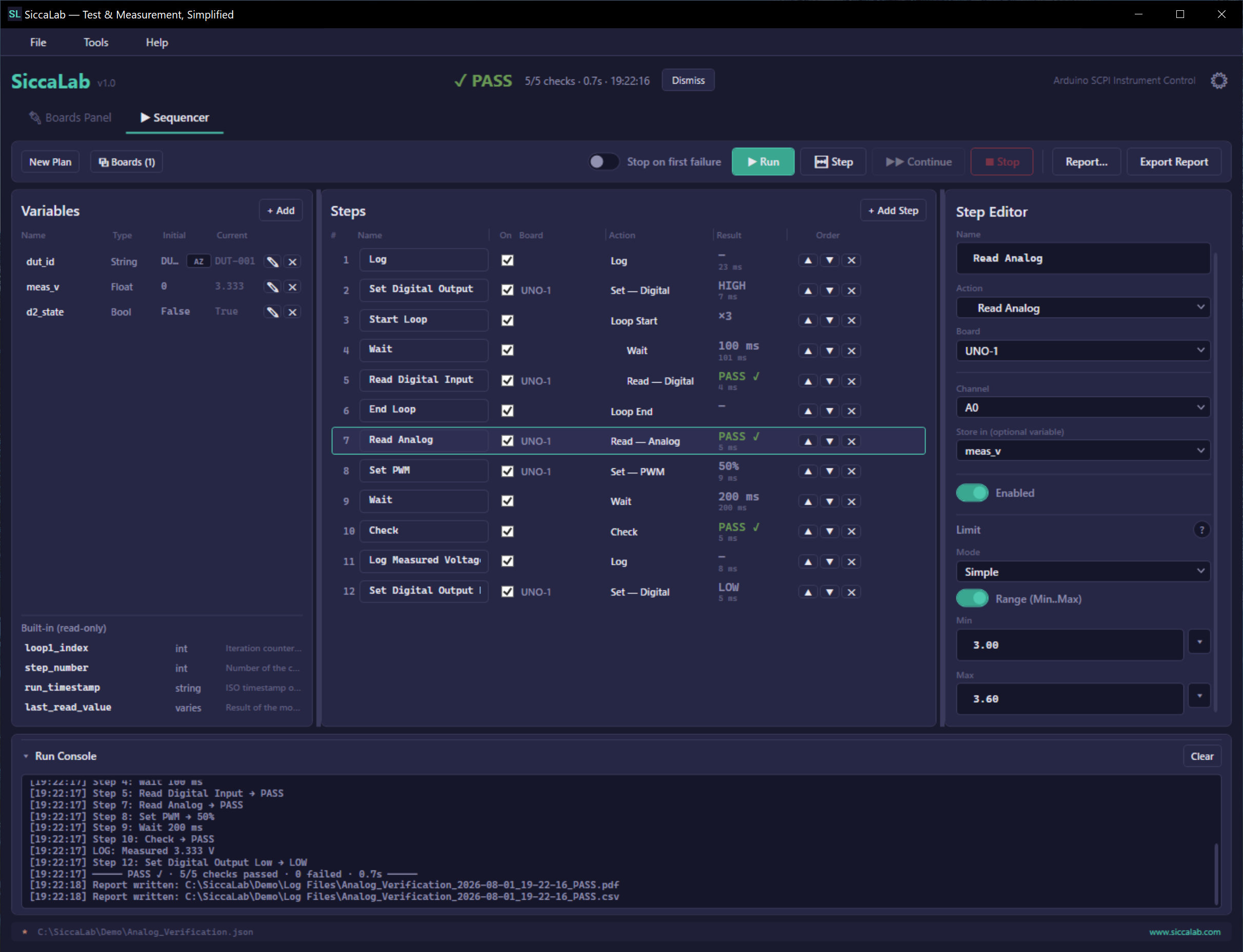This screenshot has width=1243, height=952.
Task: Edit the meas_v variable pencil icon
Action: (x=272, y=287)
